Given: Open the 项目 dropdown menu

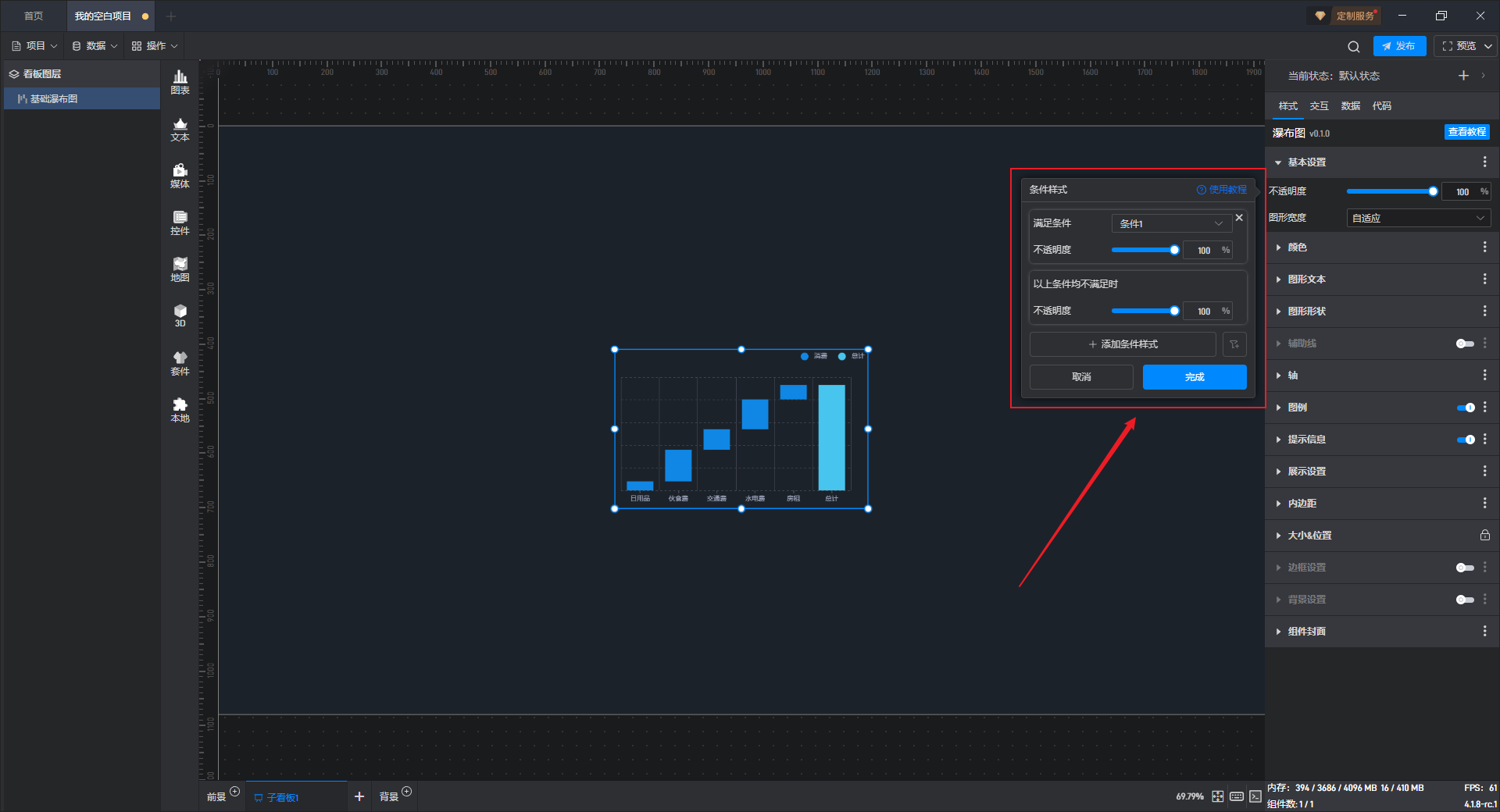Looking at the screenshot, I should [35, 46].
